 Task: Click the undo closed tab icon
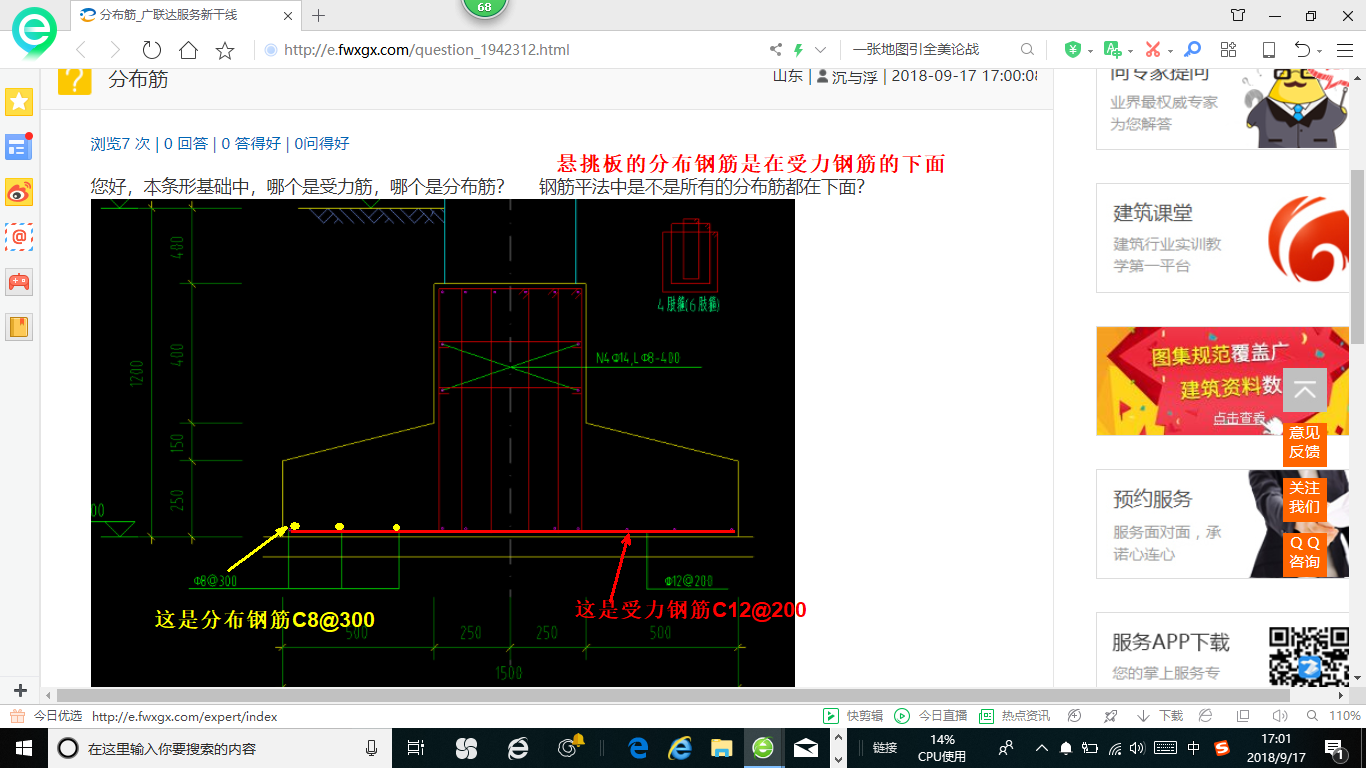[x=1302, y=49]
